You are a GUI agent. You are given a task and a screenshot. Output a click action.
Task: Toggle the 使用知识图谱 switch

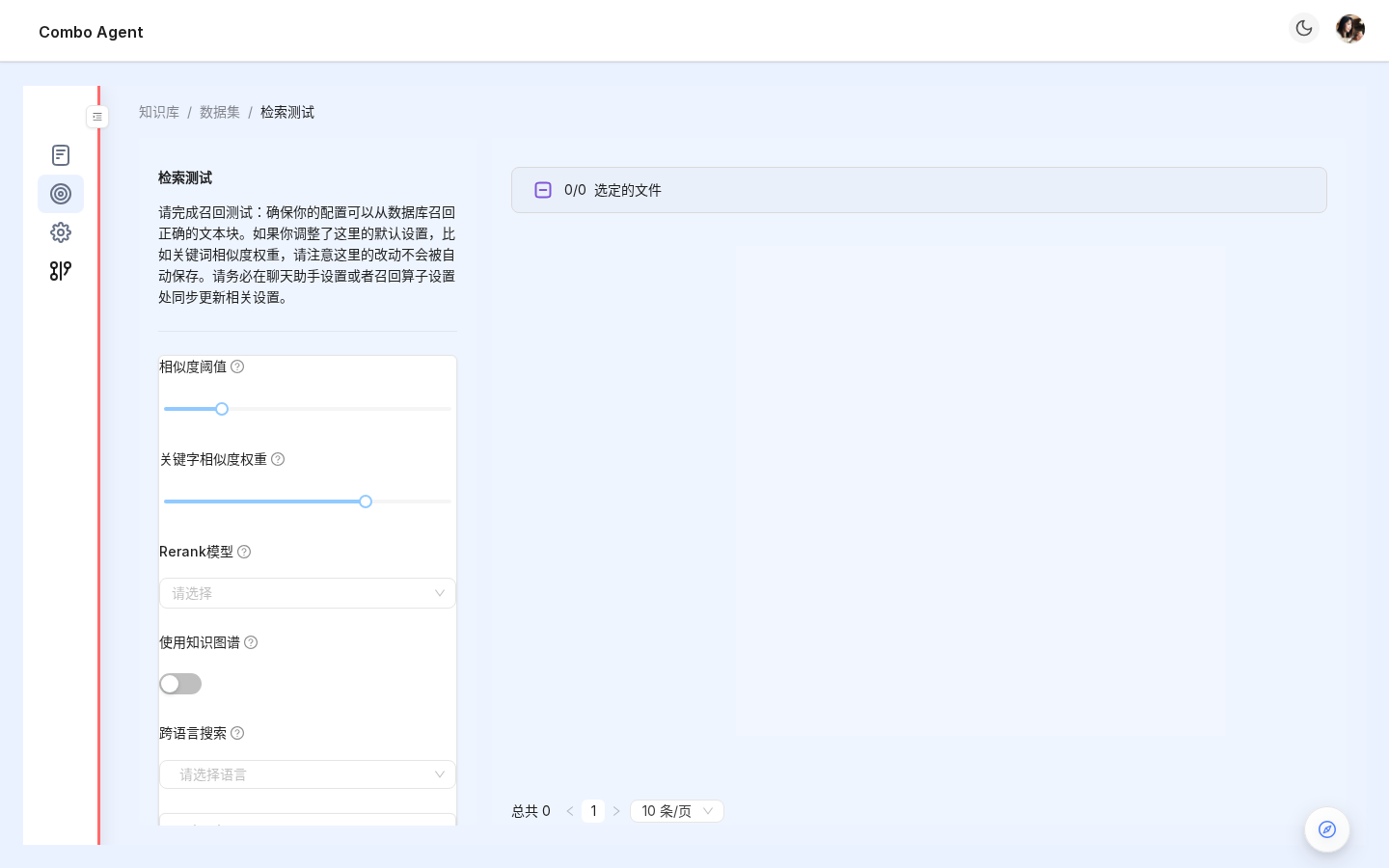coord(180,684)
